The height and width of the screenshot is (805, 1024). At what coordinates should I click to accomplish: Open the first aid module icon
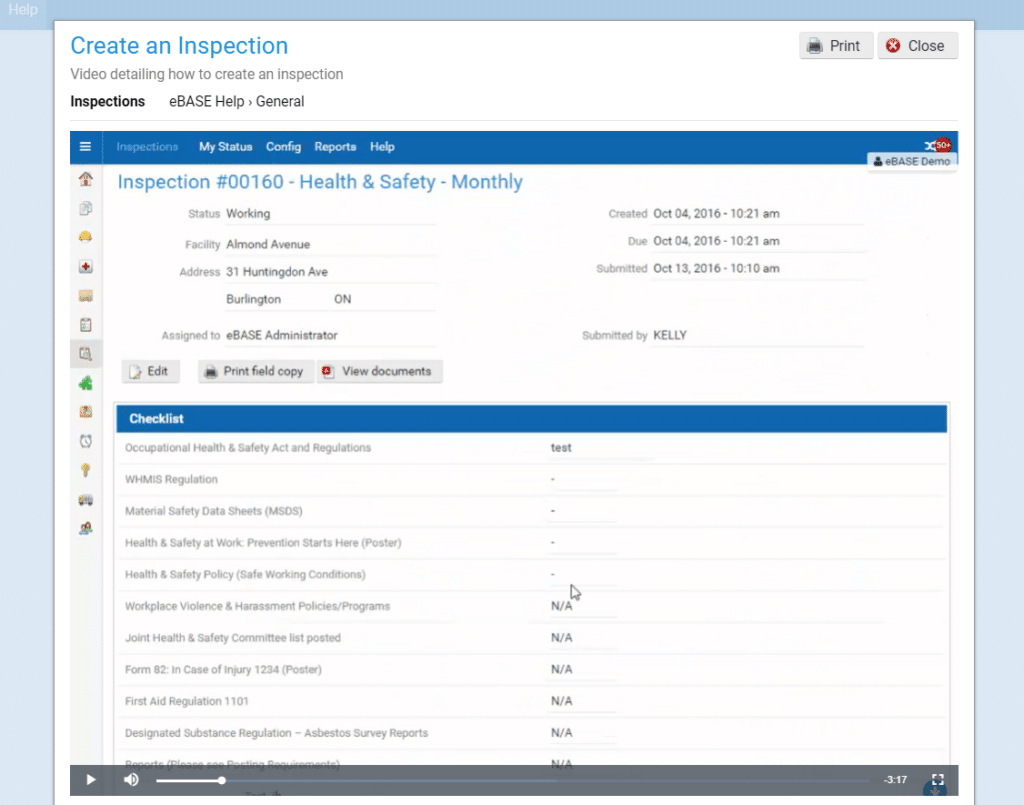(x=85, y=266)
